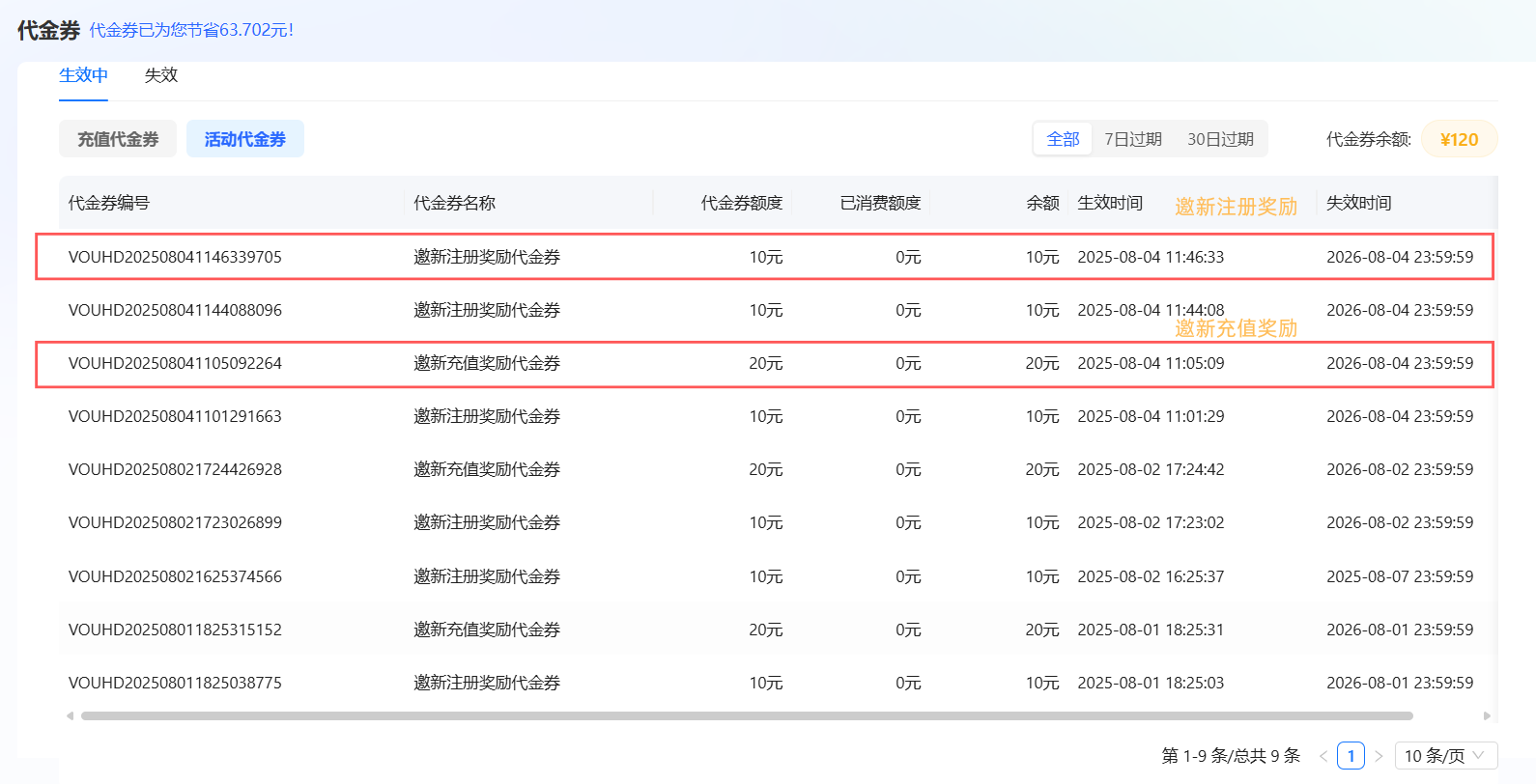
Task: Click the 失效时间 column header
Action: click(x=1358, y=203)
